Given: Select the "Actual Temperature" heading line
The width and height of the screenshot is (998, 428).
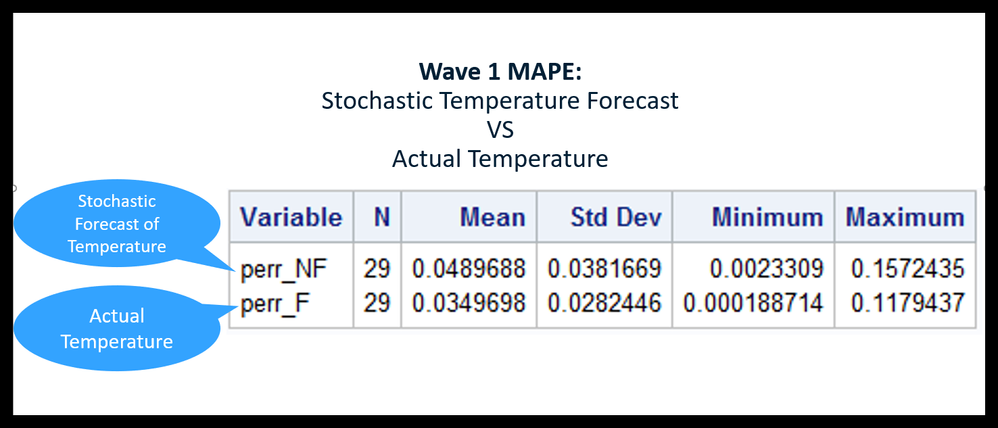Looking at the screenshot, I should (x=499, y=159).
